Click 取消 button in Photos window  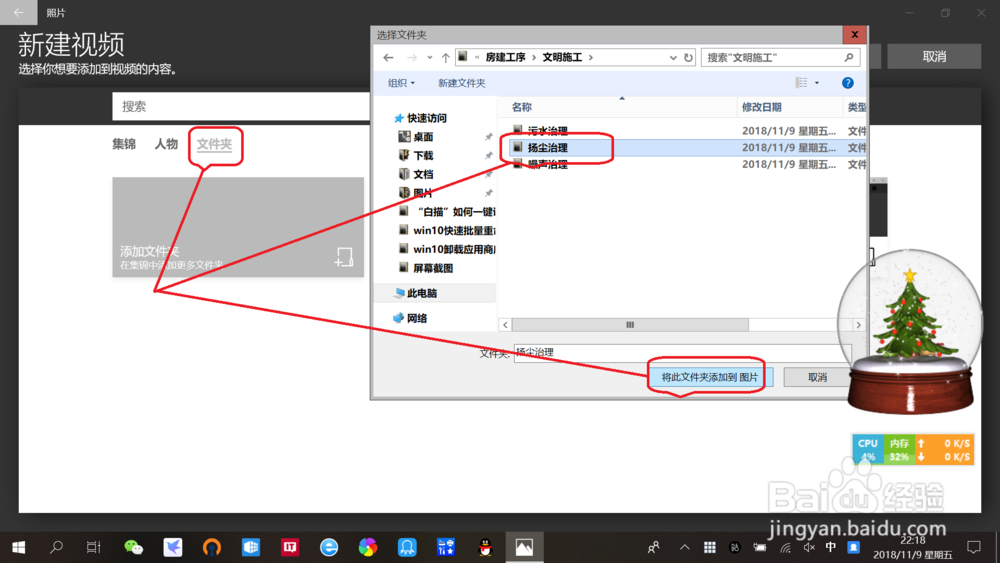point(934,56)
